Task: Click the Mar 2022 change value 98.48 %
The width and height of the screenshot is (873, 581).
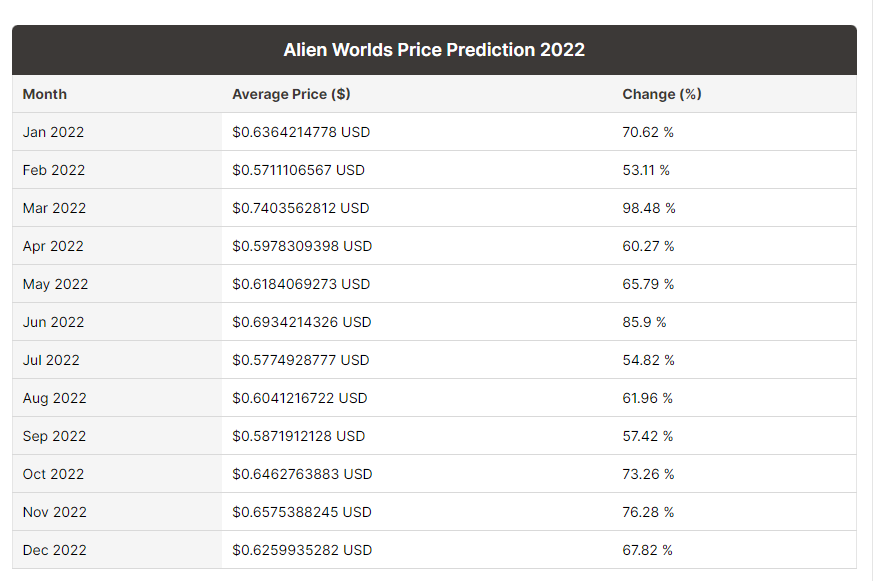Action: pos(649,208)
